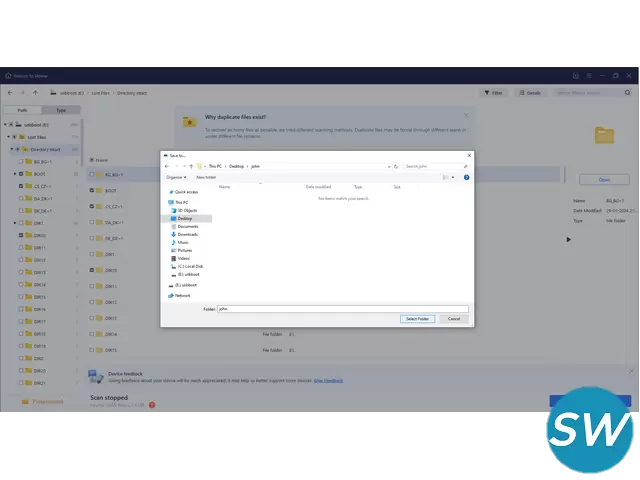Expand the change view options dropdown

(453, 177)
